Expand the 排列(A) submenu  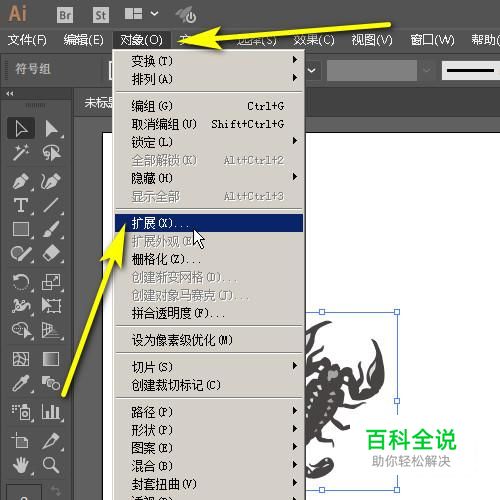click(209, 79)
